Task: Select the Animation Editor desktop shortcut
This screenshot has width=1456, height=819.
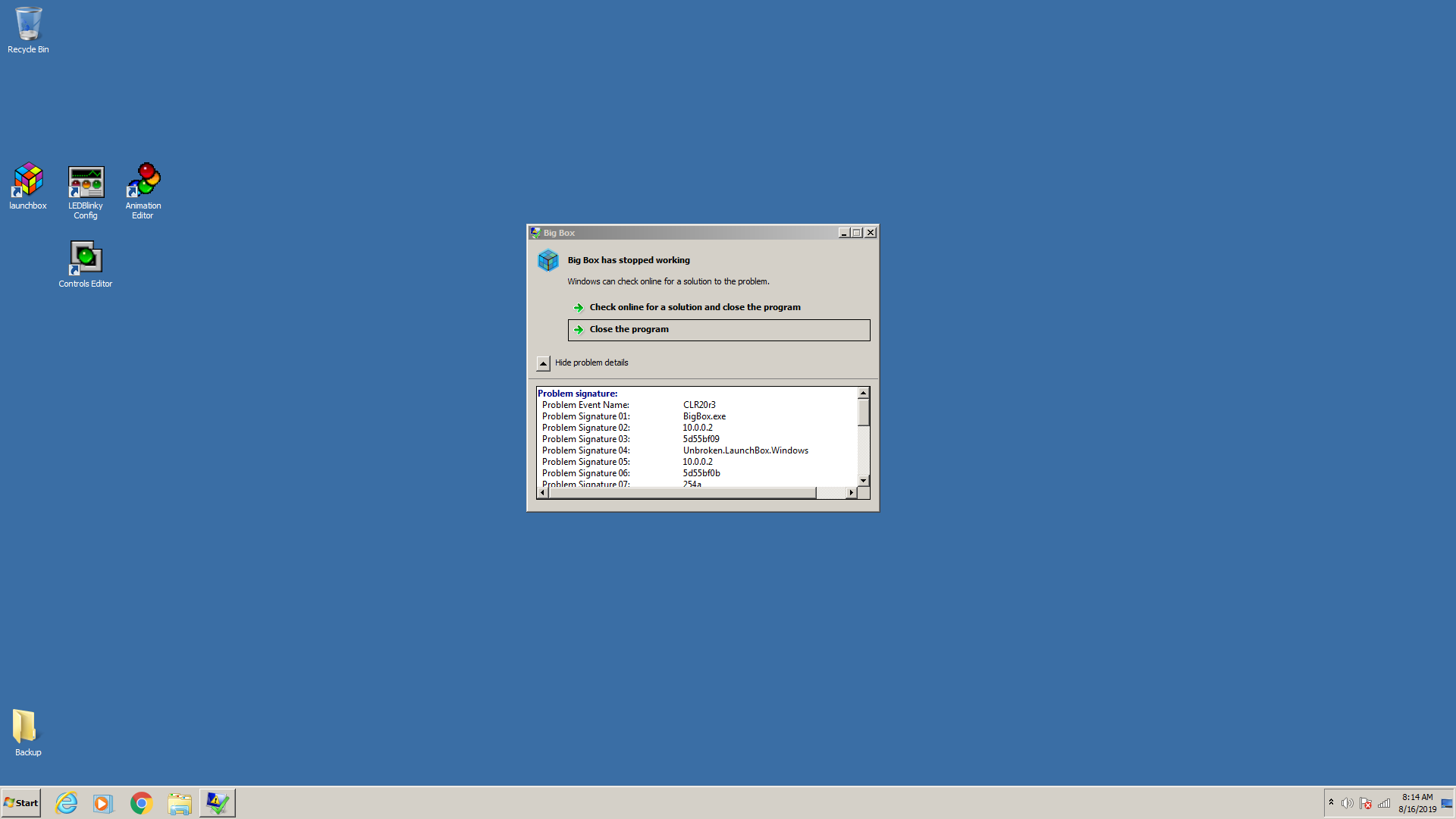Action: point(143,191)
